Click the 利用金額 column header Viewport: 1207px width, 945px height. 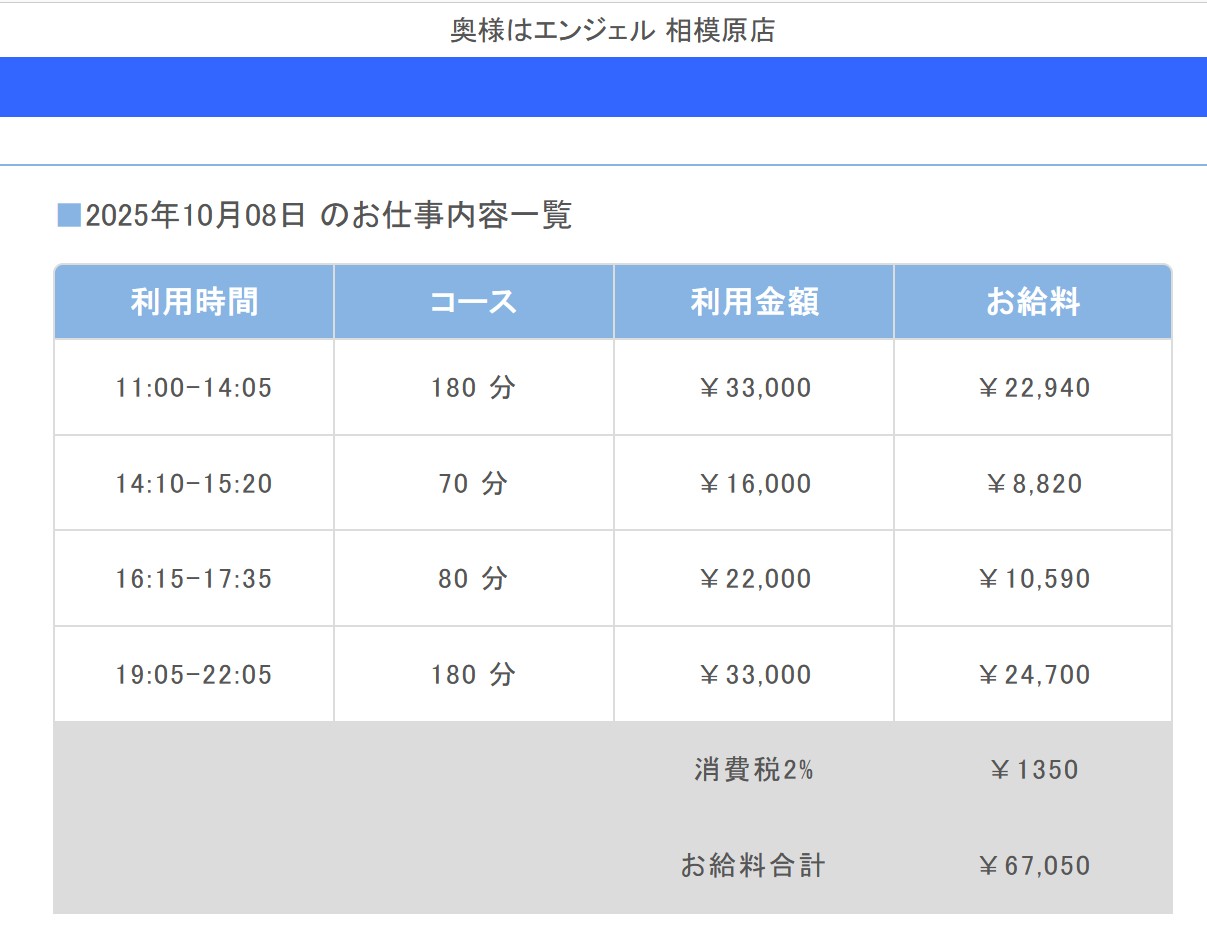click(x=754, y=302)
